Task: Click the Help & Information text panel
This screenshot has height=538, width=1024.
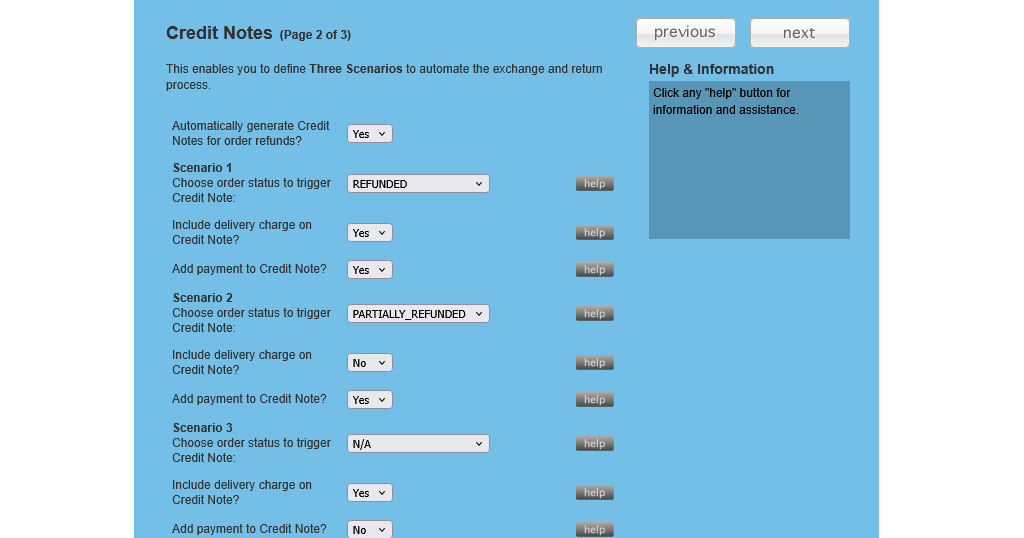Action: coord(749,160)
